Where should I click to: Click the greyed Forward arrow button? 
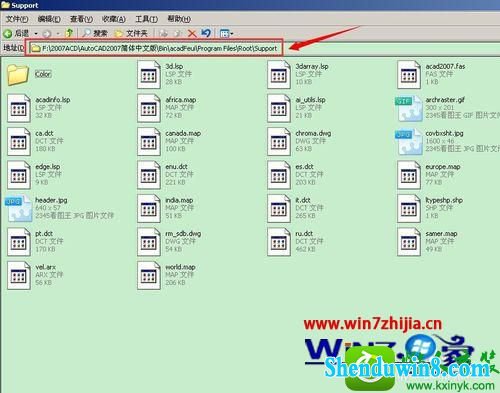(x=47, y=34)
